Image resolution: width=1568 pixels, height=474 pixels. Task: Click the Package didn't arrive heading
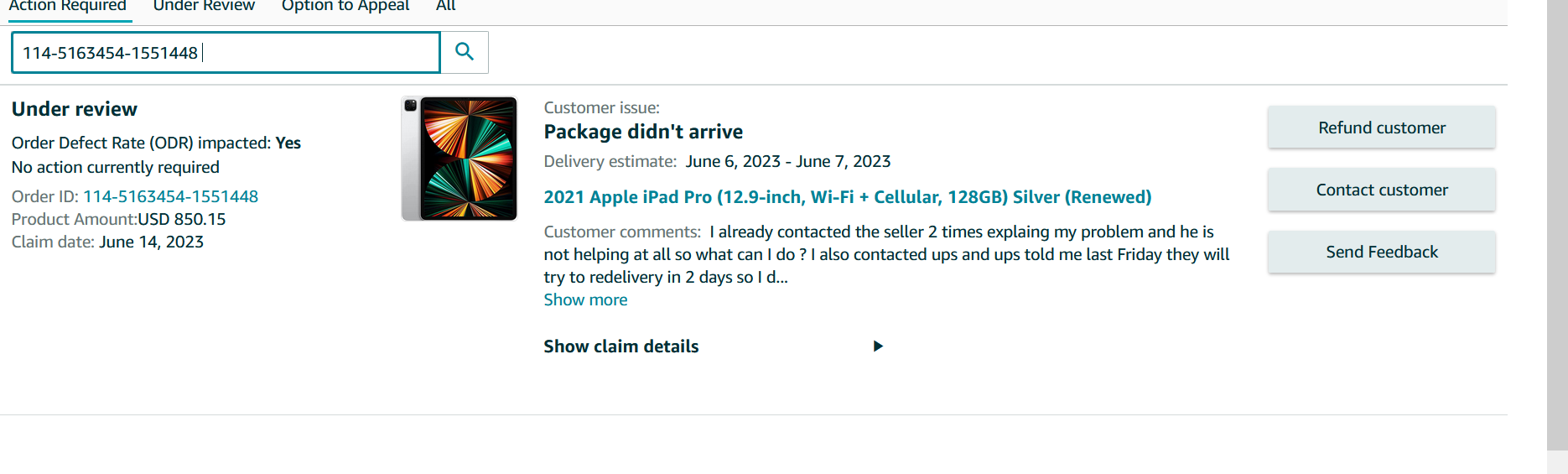point(643,132)
